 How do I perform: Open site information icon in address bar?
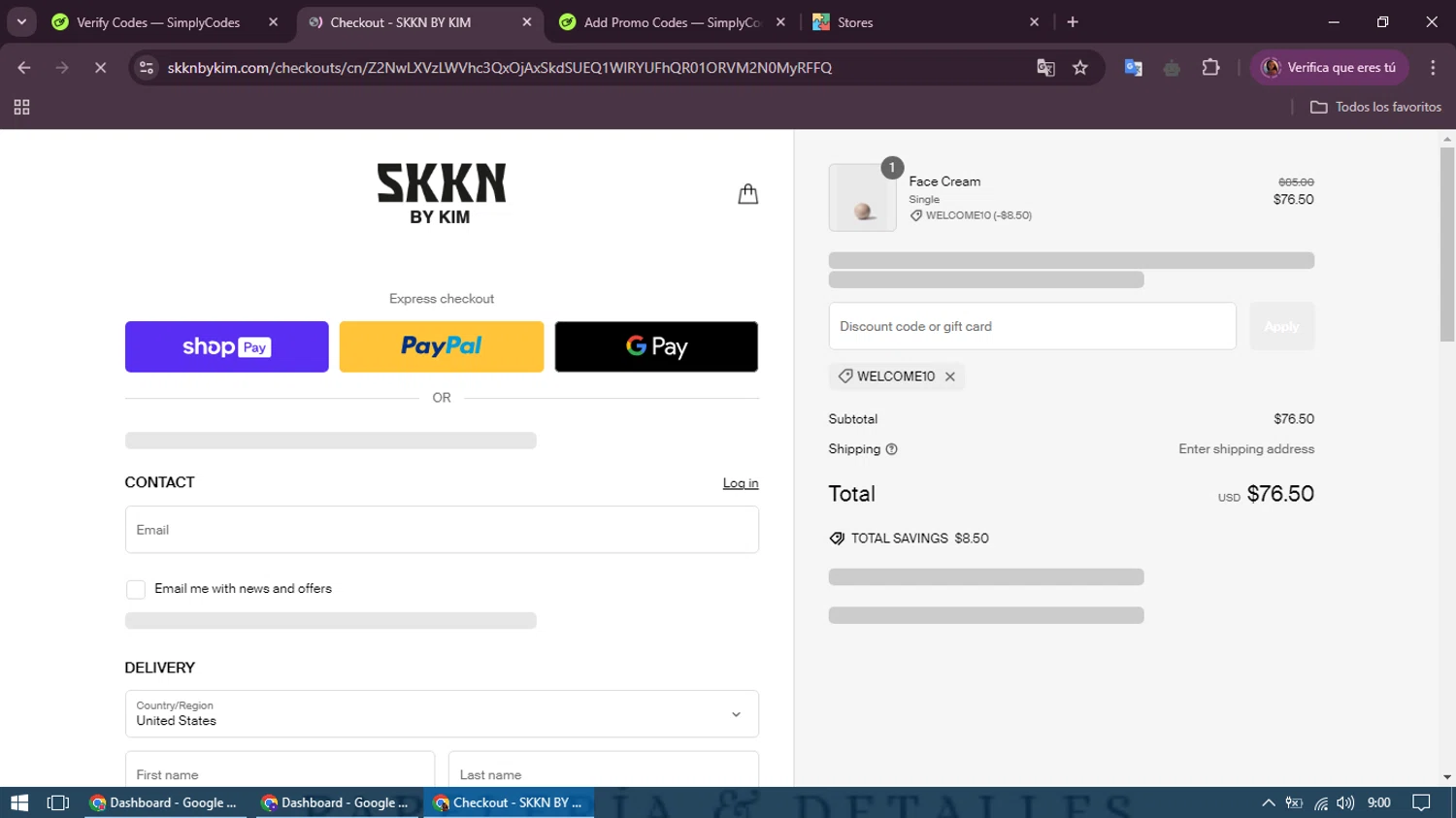(147, 68)
